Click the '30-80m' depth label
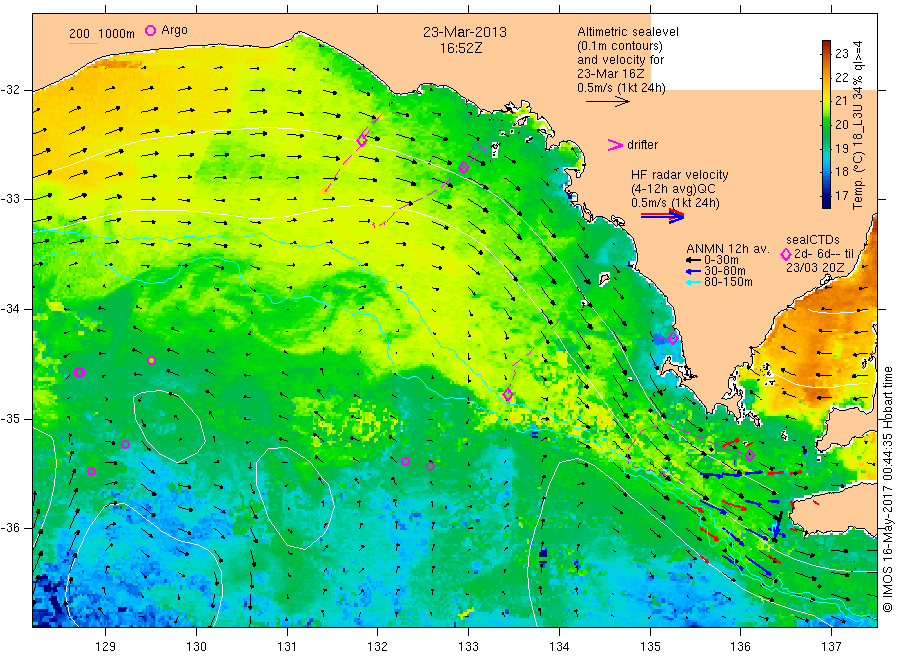900x660 pixels. (x=724, y=271)
